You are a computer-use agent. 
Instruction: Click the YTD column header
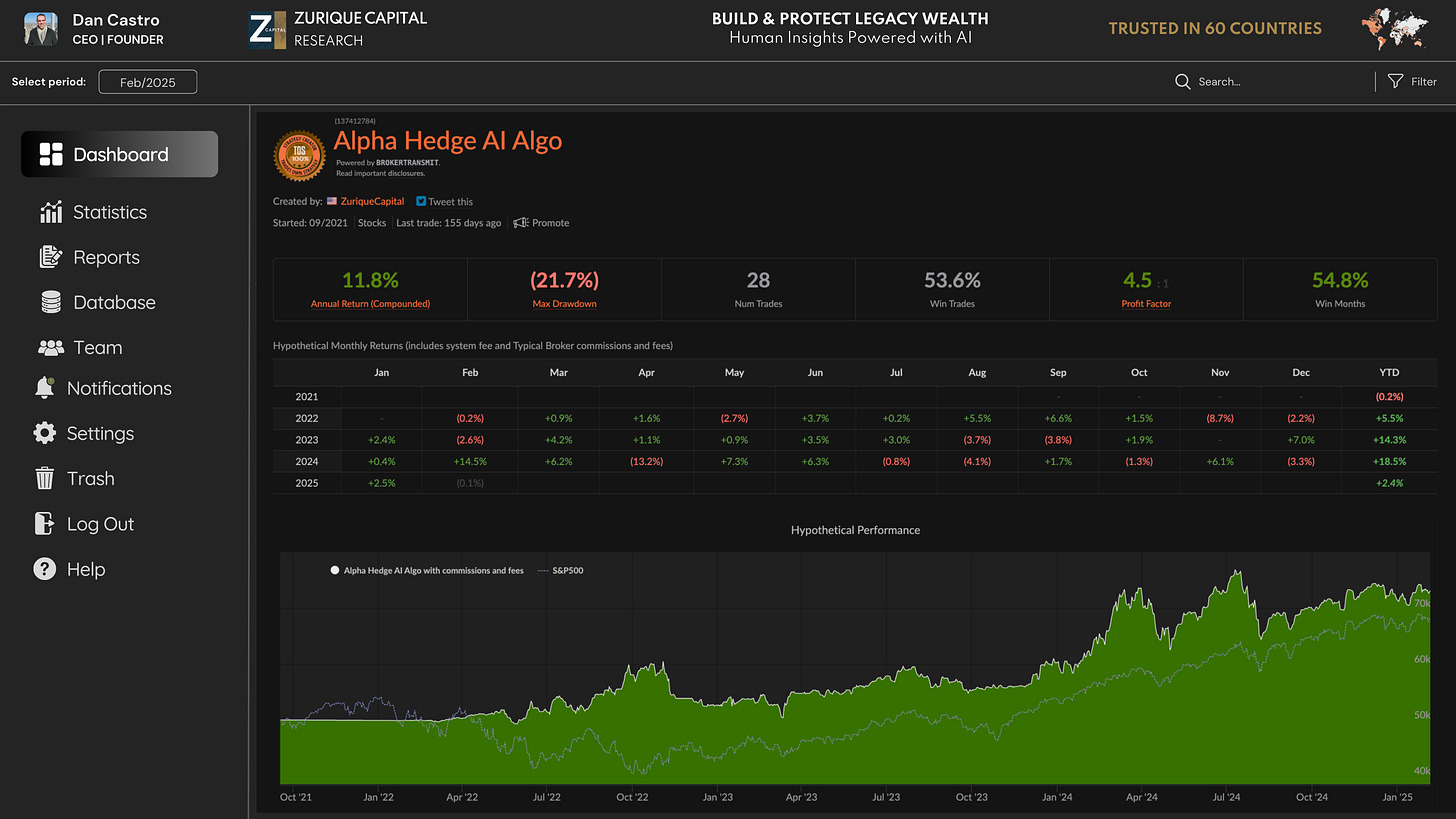coord(1388,372)
